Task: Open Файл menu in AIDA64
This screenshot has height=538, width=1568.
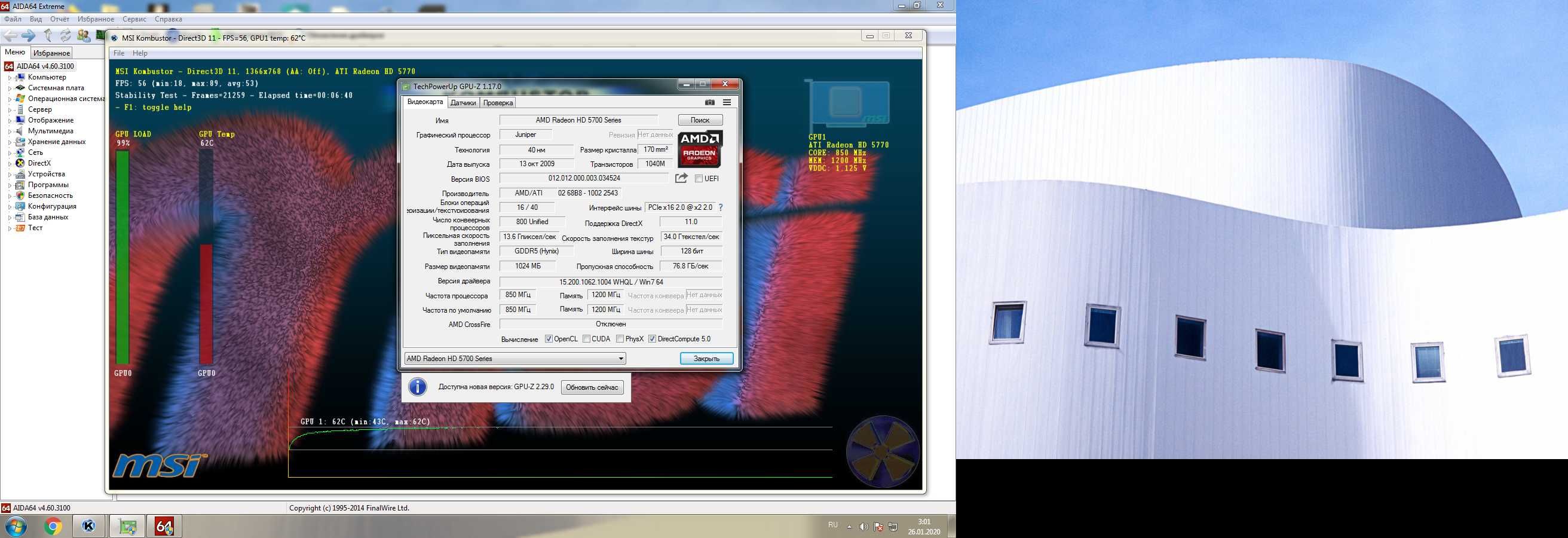Action: 13,20
